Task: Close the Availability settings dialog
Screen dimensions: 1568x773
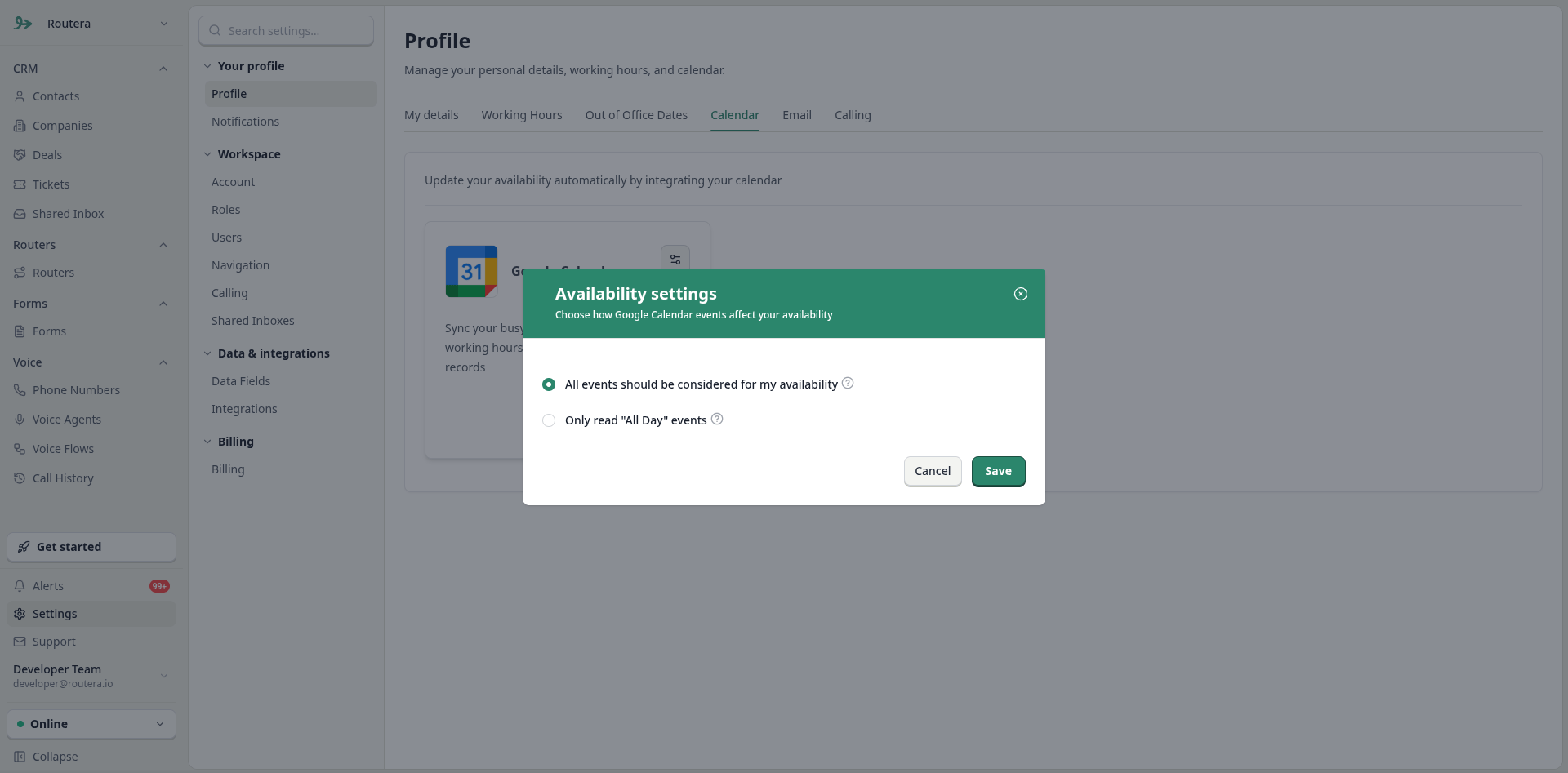Action: [1021, 294]
